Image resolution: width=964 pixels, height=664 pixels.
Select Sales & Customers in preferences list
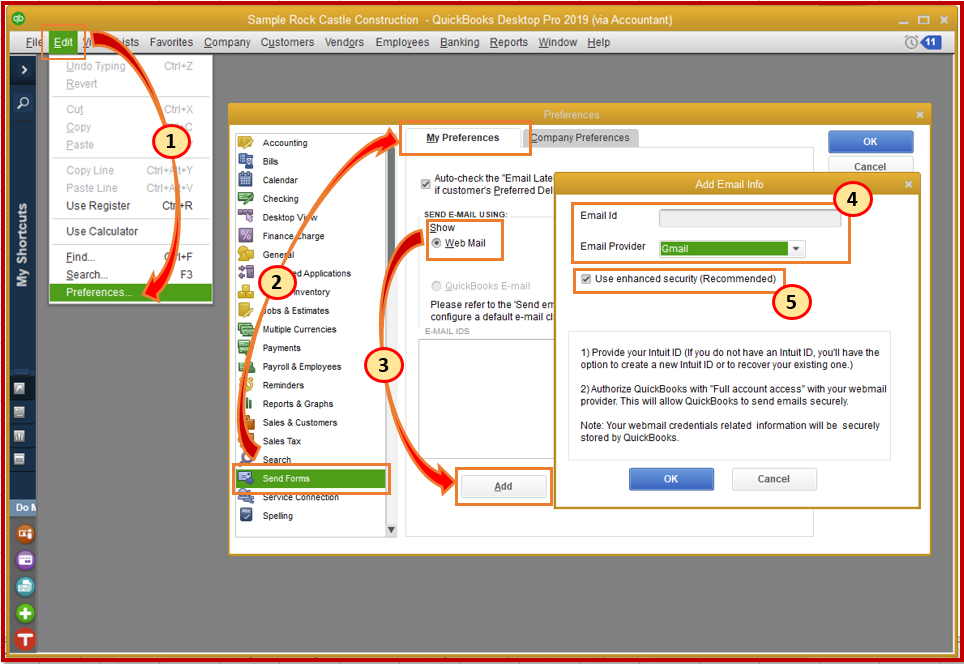coord(299,422)
